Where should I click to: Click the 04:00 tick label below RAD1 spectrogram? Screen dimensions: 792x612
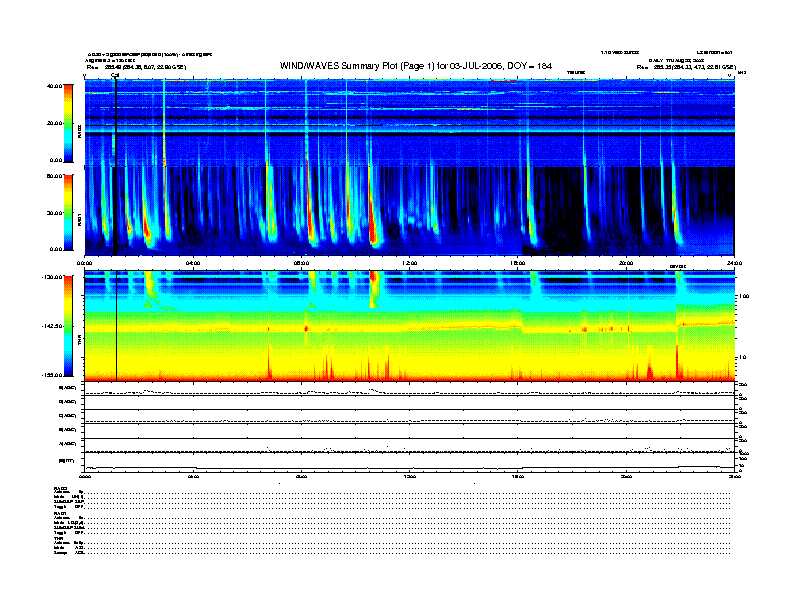pos(193,263)
